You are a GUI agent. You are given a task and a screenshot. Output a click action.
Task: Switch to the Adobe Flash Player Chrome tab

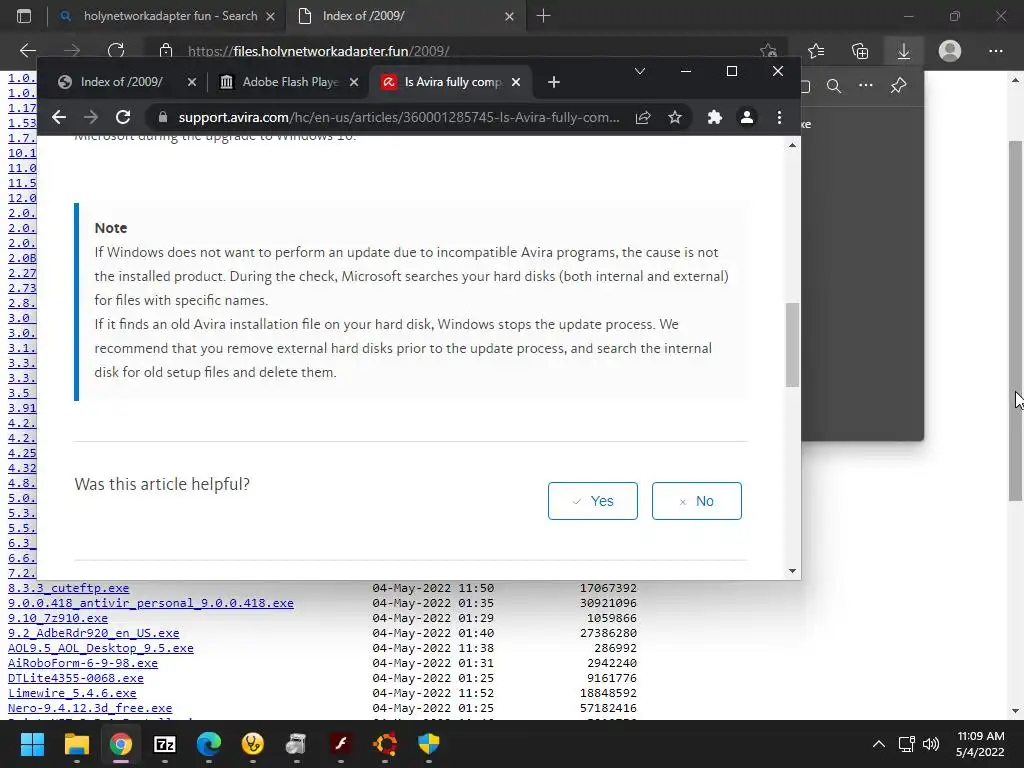click(289, 82)
